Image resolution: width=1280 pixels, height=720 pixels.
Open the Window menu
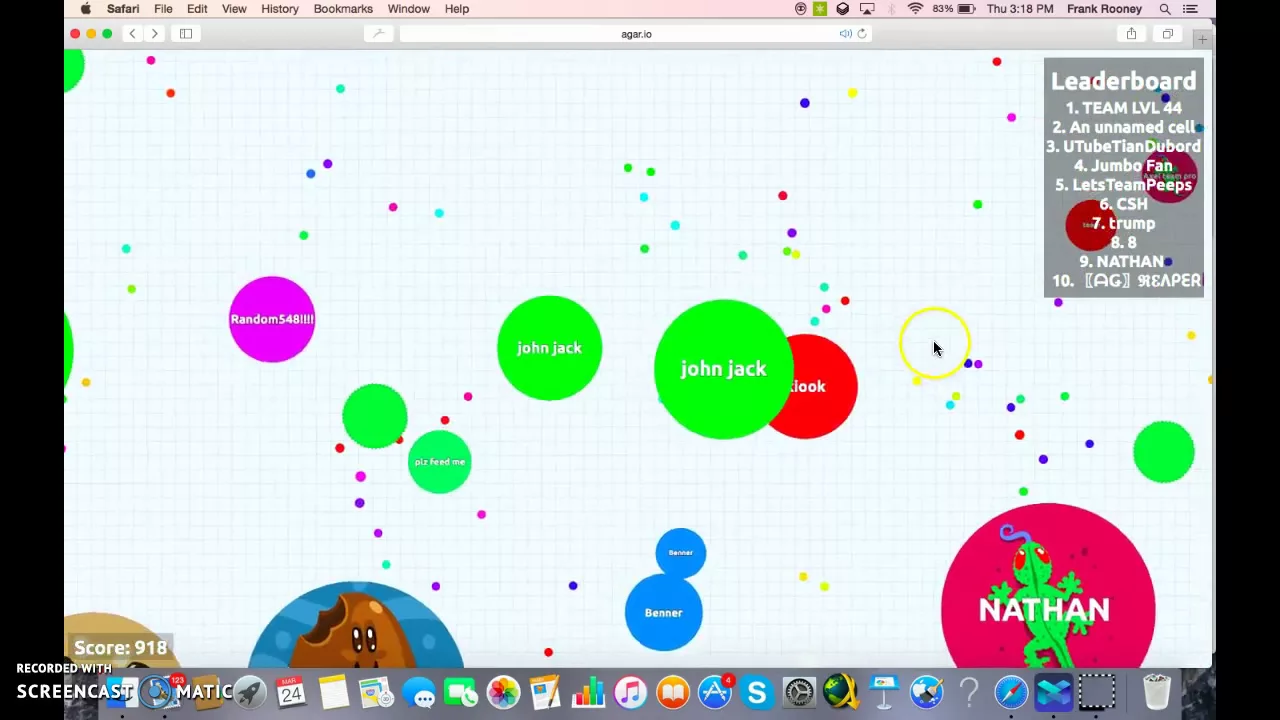click(409, 9)
